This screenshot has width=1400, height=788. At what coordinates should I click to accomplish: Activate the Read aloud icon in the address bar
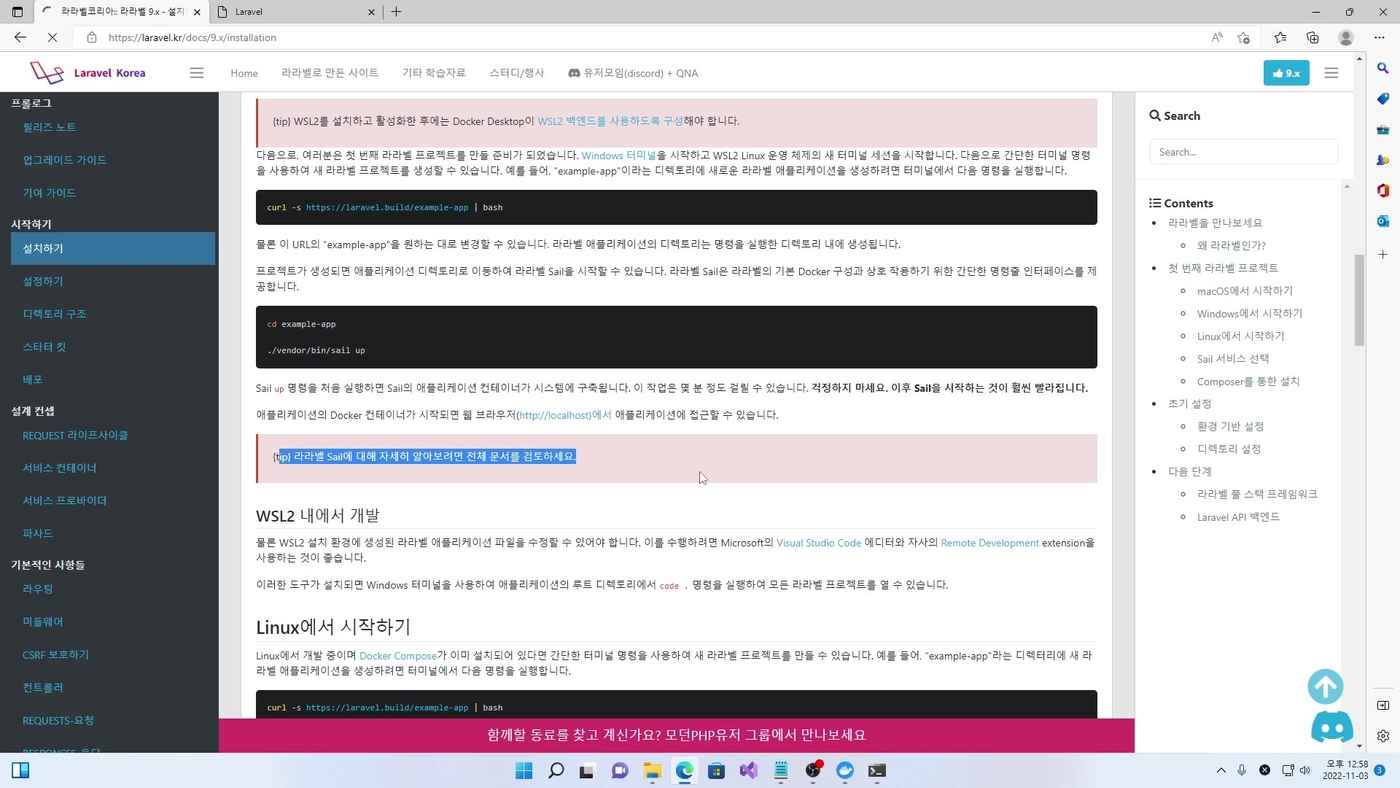click(x=1217, y=37)
